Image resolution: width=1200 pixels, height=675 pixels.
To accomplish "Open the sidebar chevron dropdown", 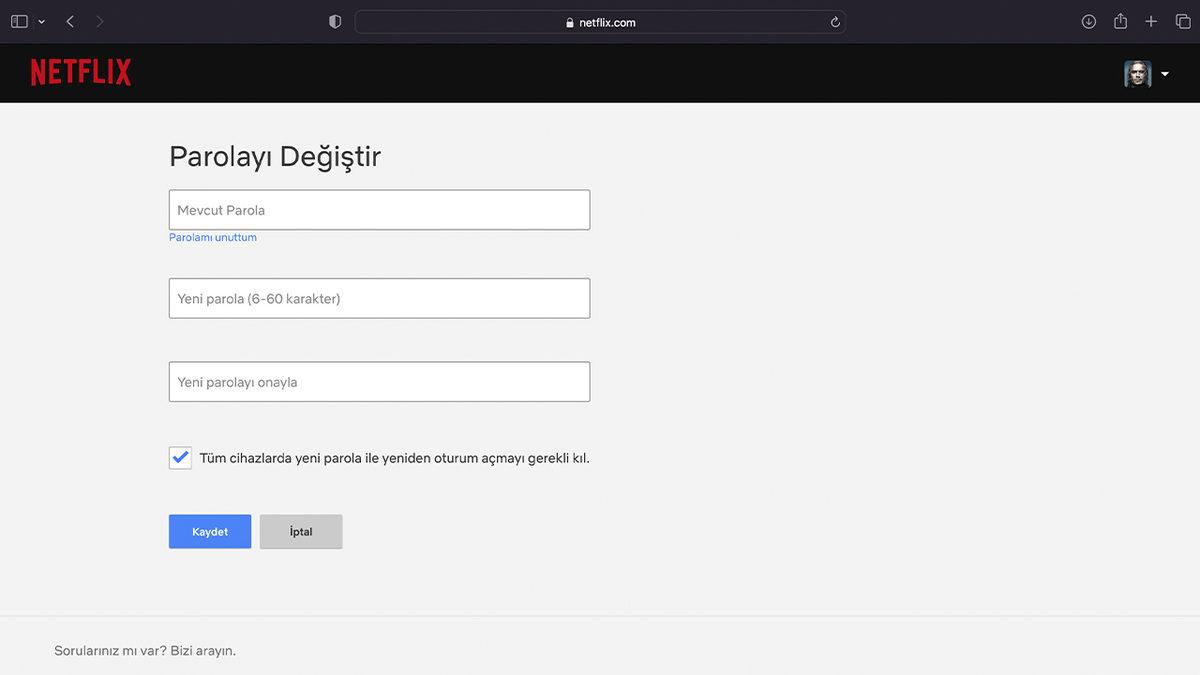I will coord(41,20).
